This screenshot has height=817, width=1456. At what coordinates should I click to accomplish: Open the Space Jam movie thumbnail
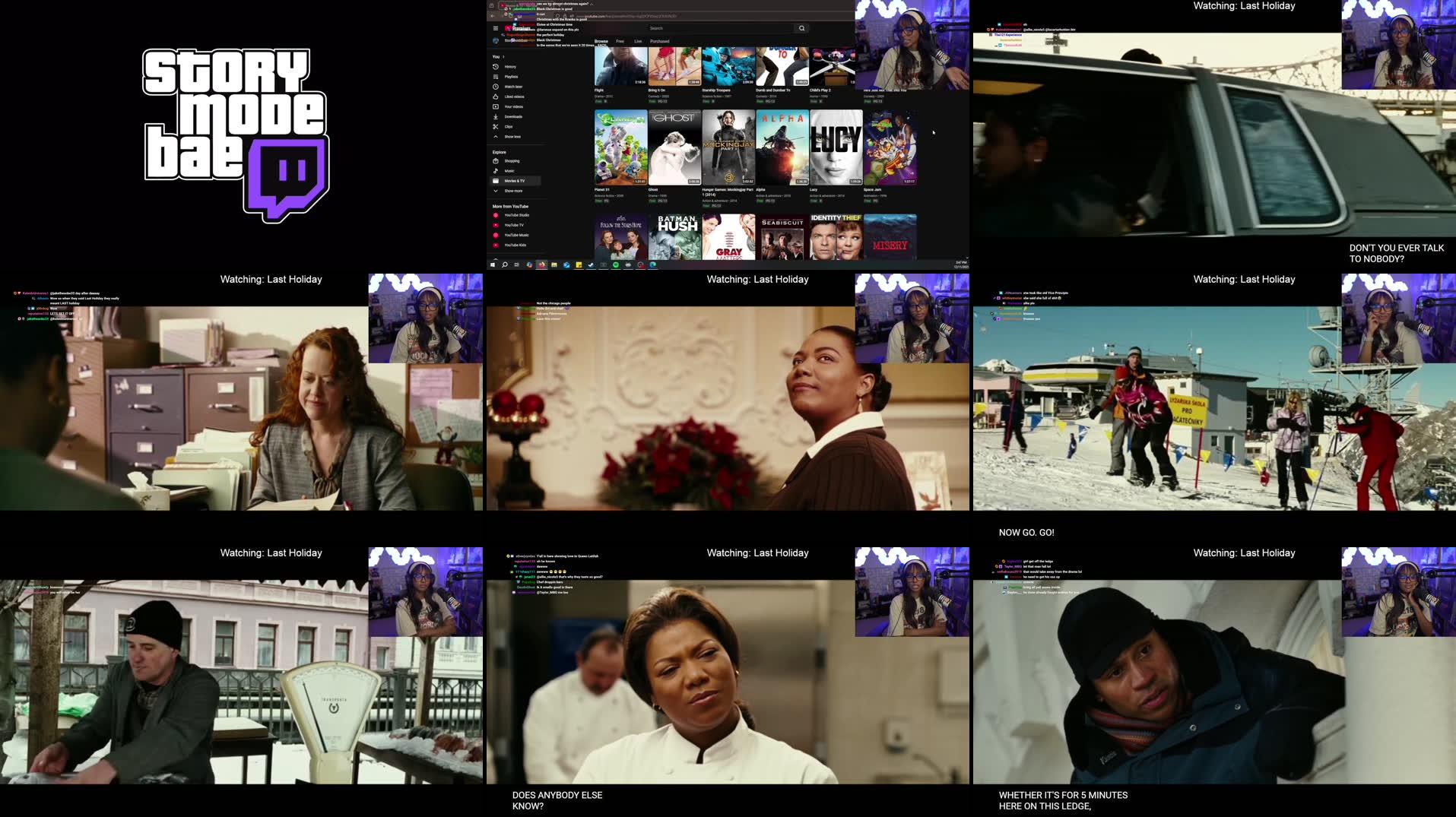pos(890,147)
